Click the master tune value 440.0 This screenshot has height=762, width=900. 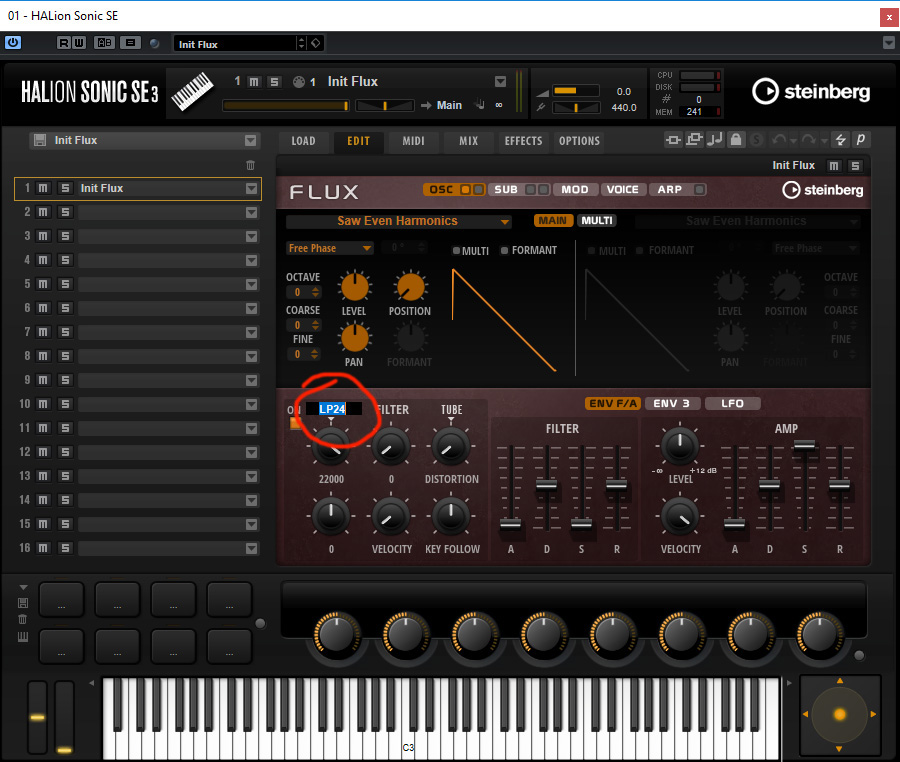coord(624,107)
